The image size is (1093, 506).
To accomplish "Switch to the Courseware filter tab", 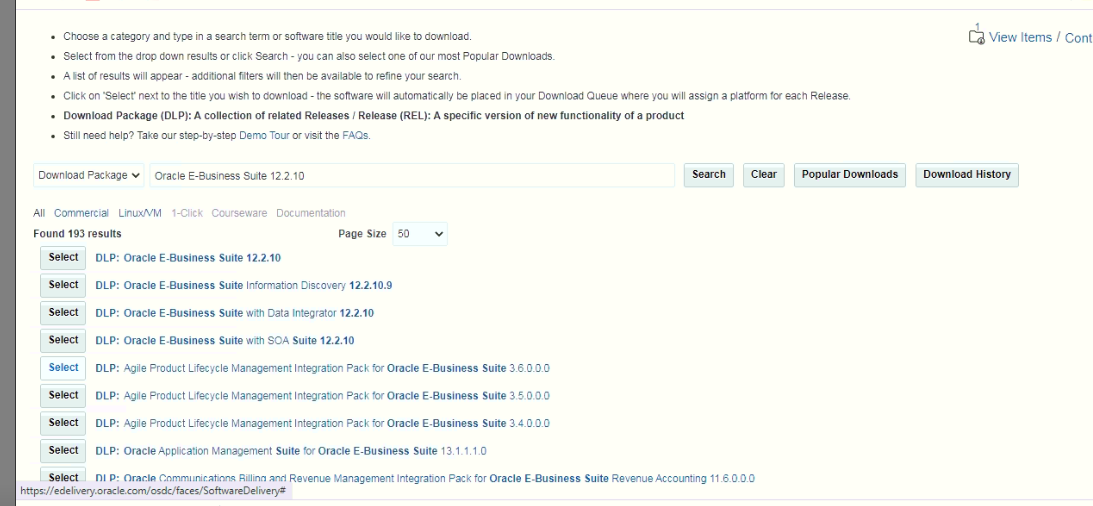I will point(239,213).
